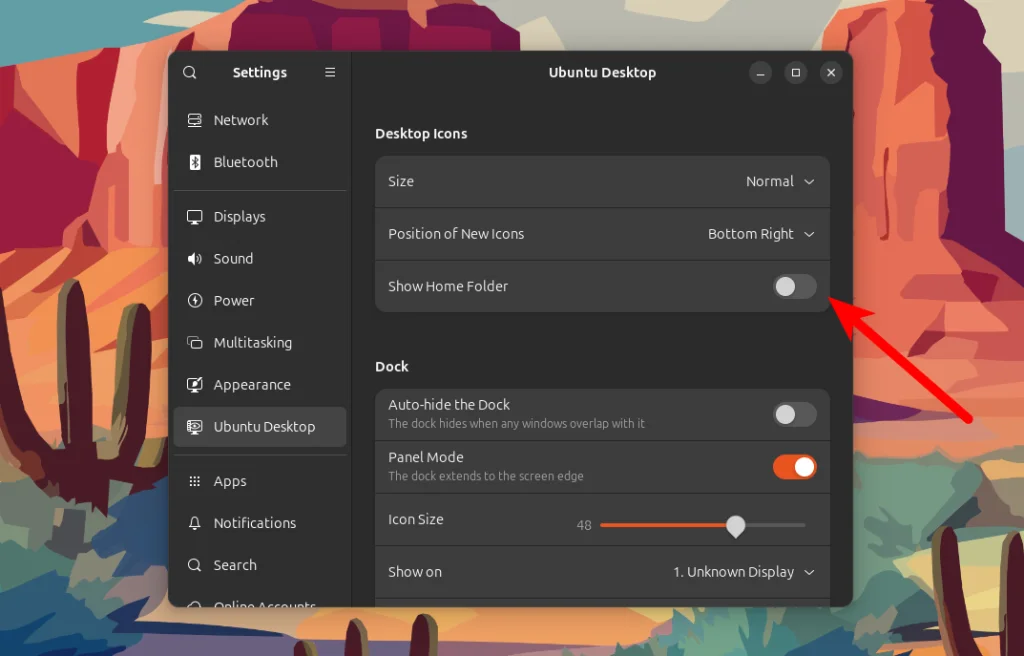
Task: Turn on Auto-hide the Dock
Action: pyautogui.click(x=794, y=414)
